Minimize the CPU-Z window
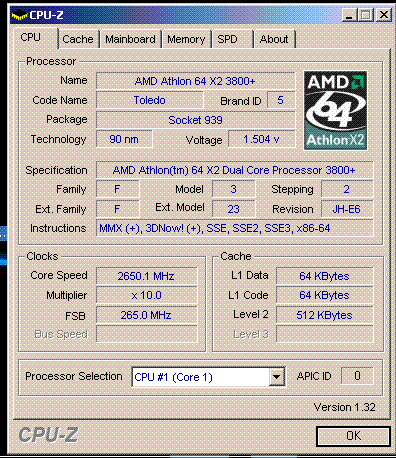The width and height of the screenshot is (396, 458). (x=349, y=15)
